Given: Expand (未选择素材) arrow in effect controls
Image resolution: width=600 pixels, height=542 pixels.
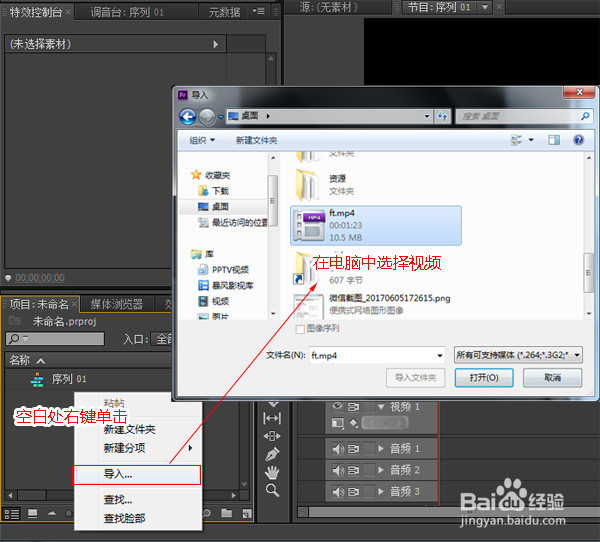Looking at the screenshot, I should click(216, 44).
